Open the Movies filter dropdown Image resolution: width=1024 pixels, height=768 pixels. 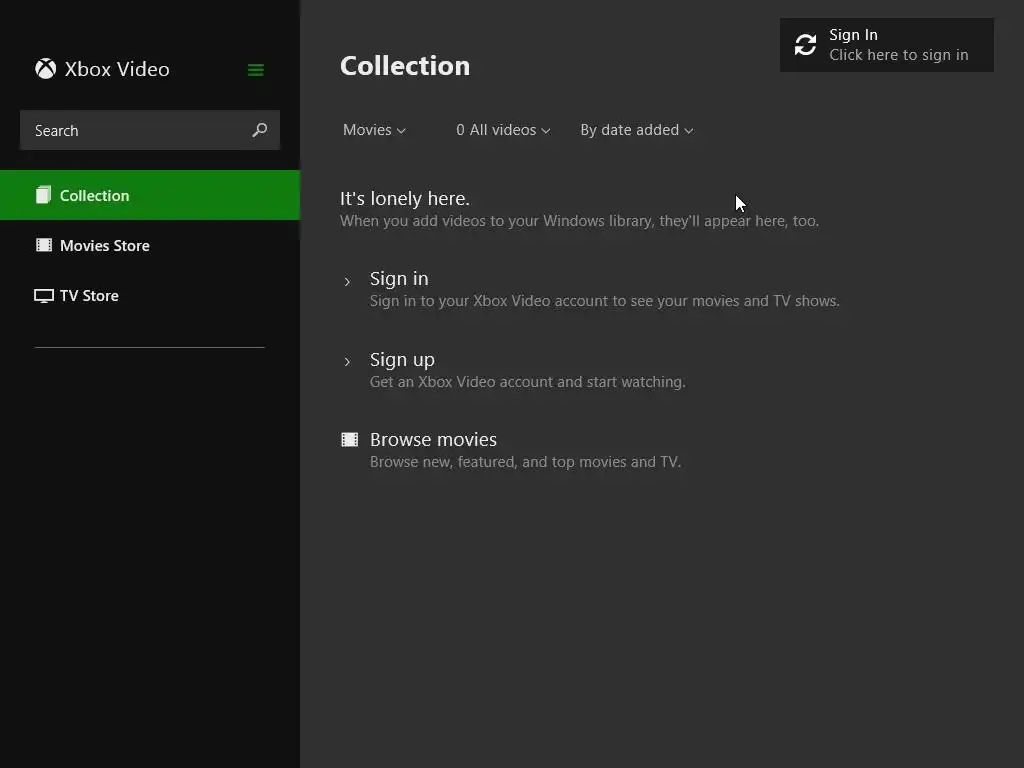[374, 130]
